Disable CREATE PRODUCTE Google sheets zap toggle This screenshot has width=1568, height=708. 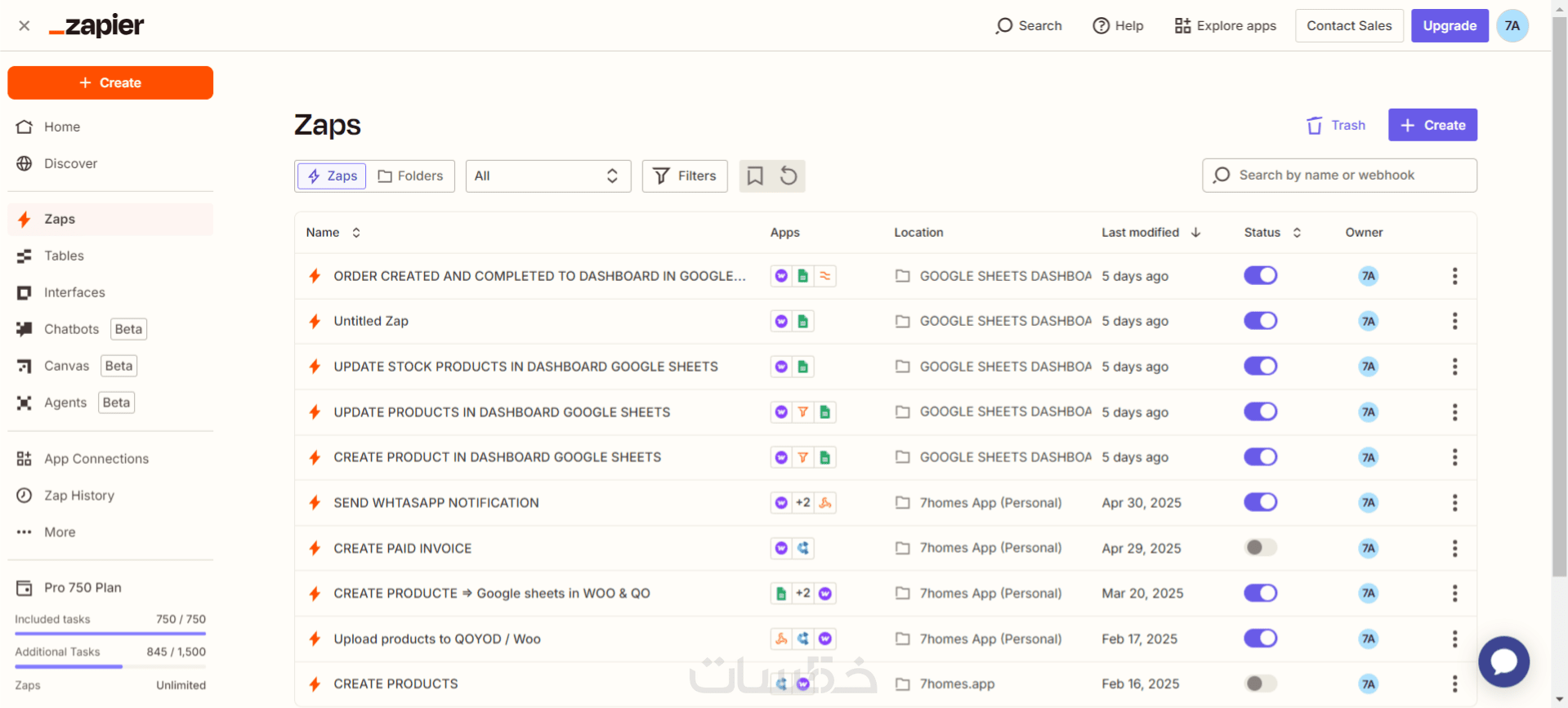click(1260, 593)
